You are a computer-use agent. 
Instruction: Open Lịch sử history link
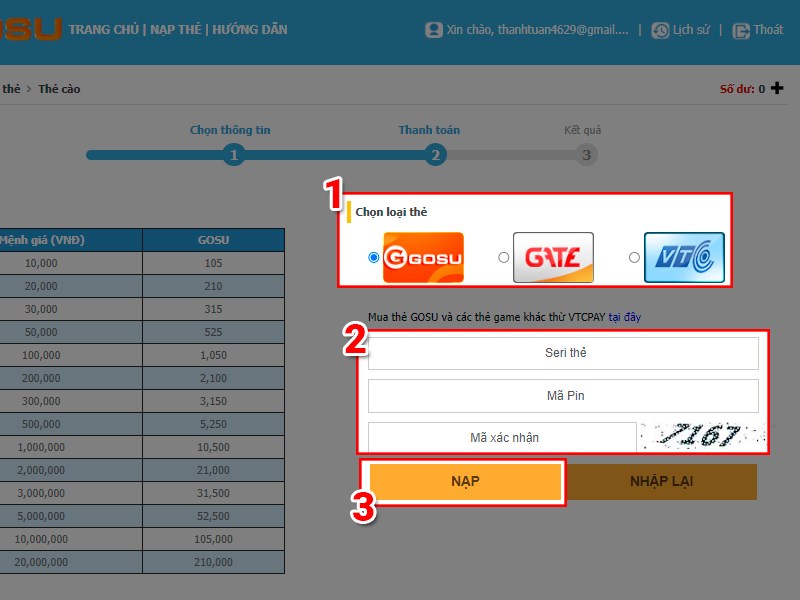point(691,30)
